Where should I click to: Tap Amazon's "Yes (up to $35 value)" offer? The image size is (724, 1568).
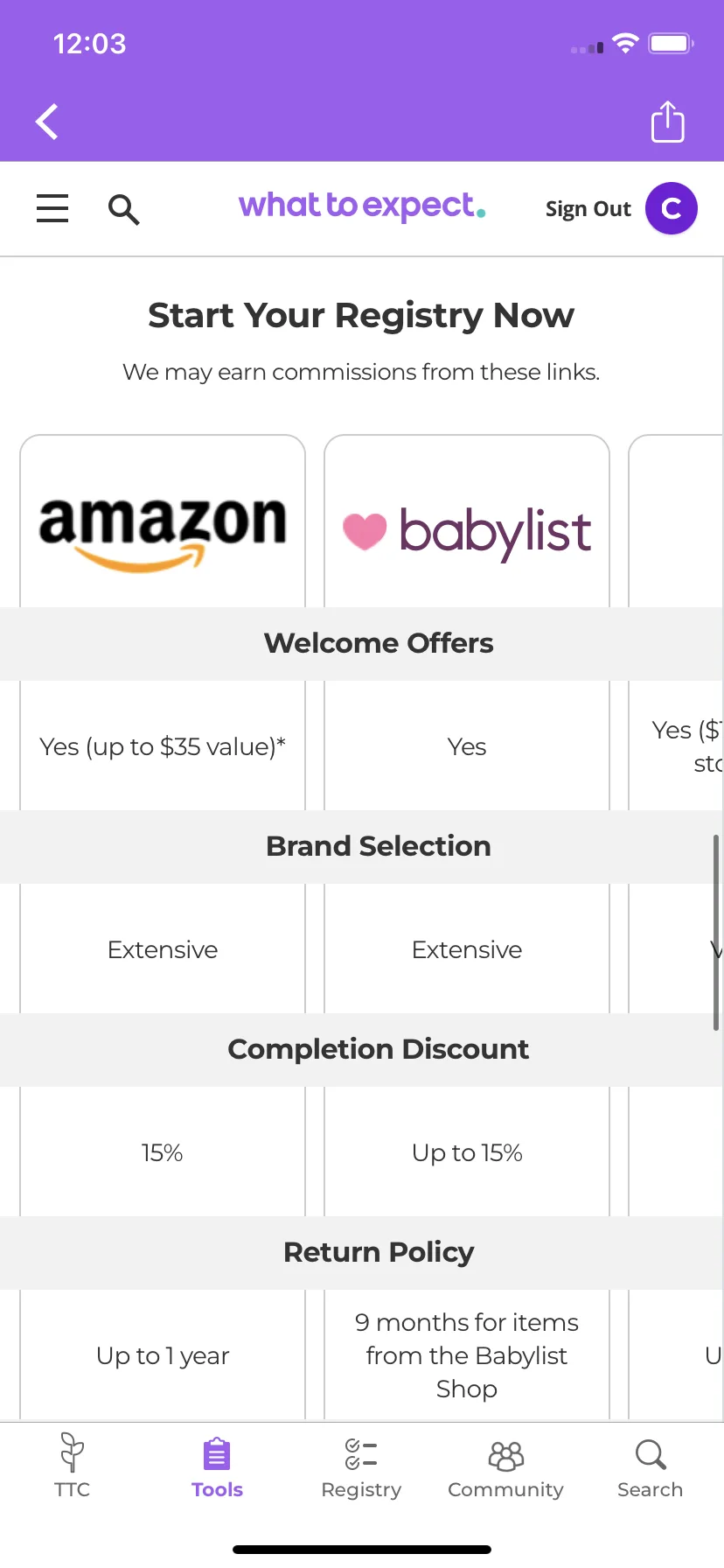pyautogui.click(x=163, y=746)
